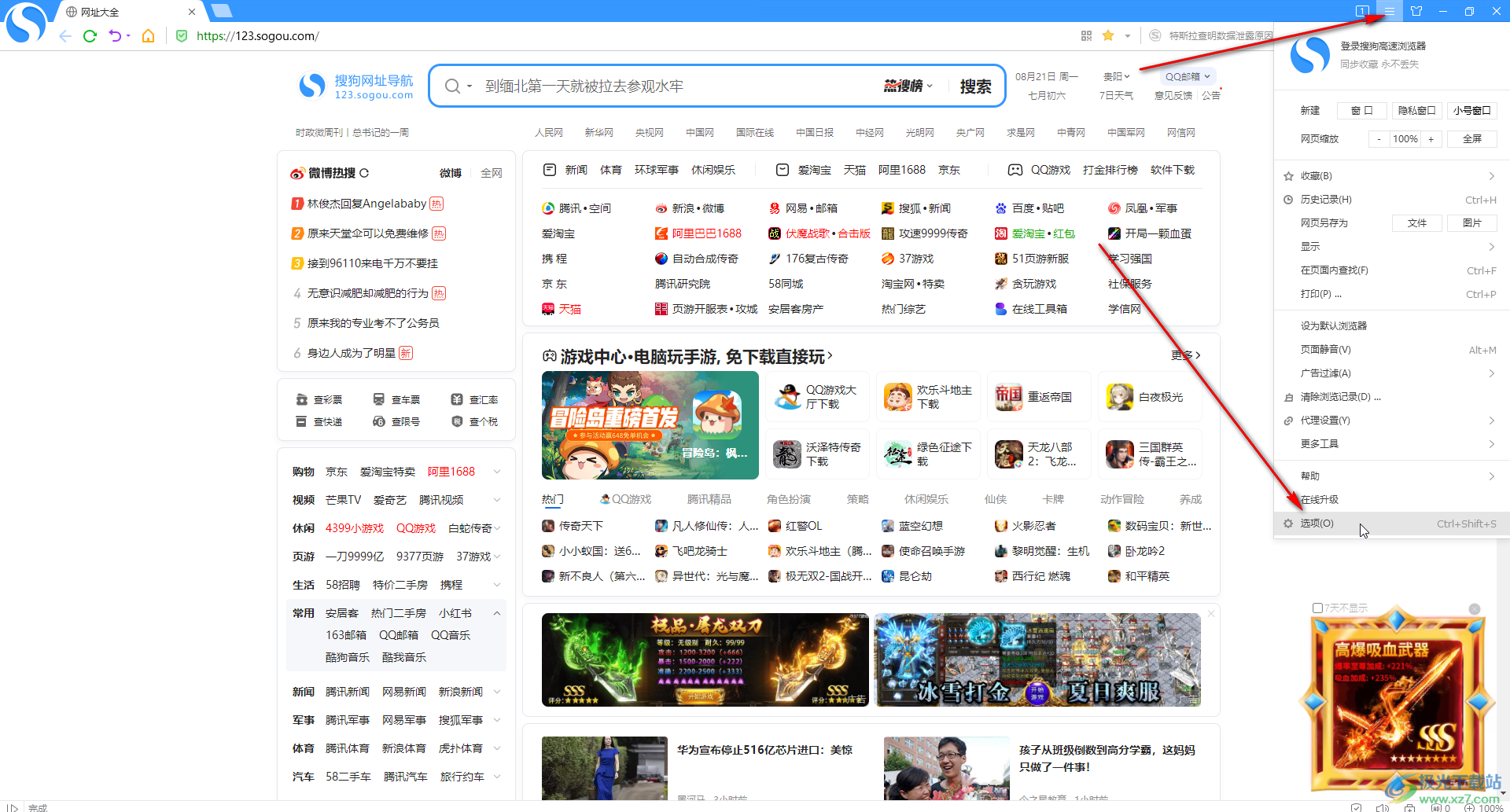The height and width of the screenshot is (812, 1510).
Task: Go to the home page icon
Action: (x=148, y=36)
